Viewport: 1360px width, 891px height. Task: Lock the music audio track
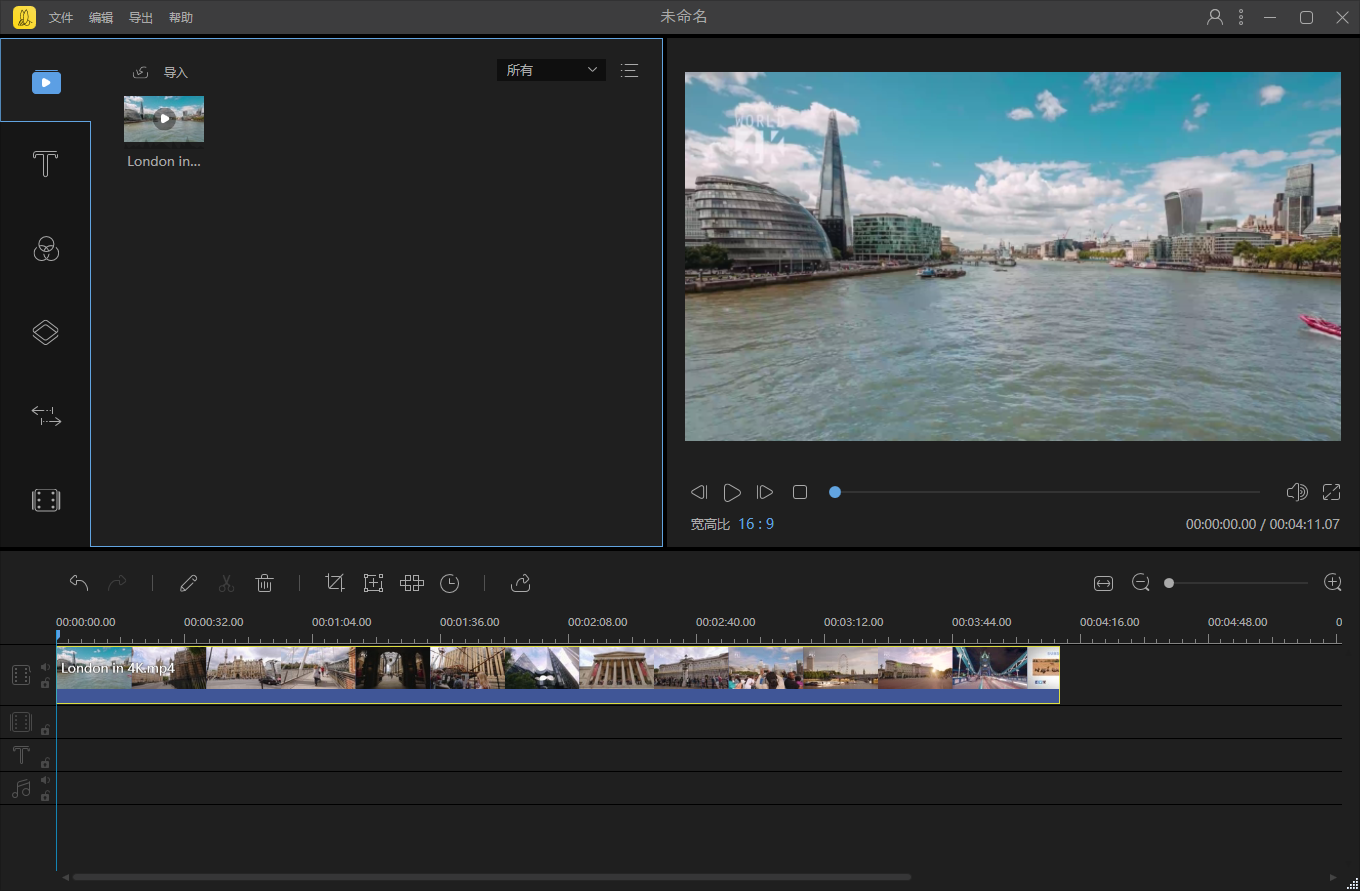[x=45, y=797]
